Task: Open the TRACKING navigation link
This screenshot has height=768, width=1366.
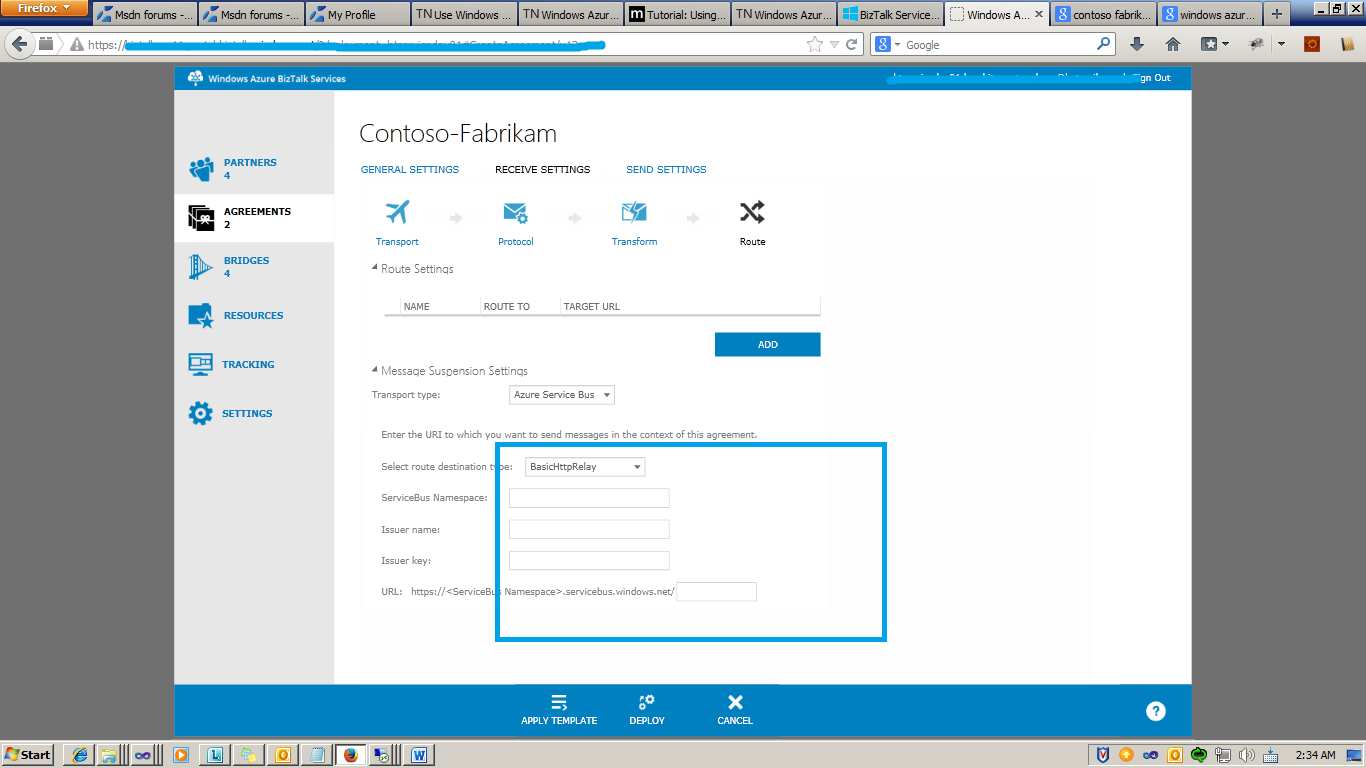Action: click(x=248, y=364)
